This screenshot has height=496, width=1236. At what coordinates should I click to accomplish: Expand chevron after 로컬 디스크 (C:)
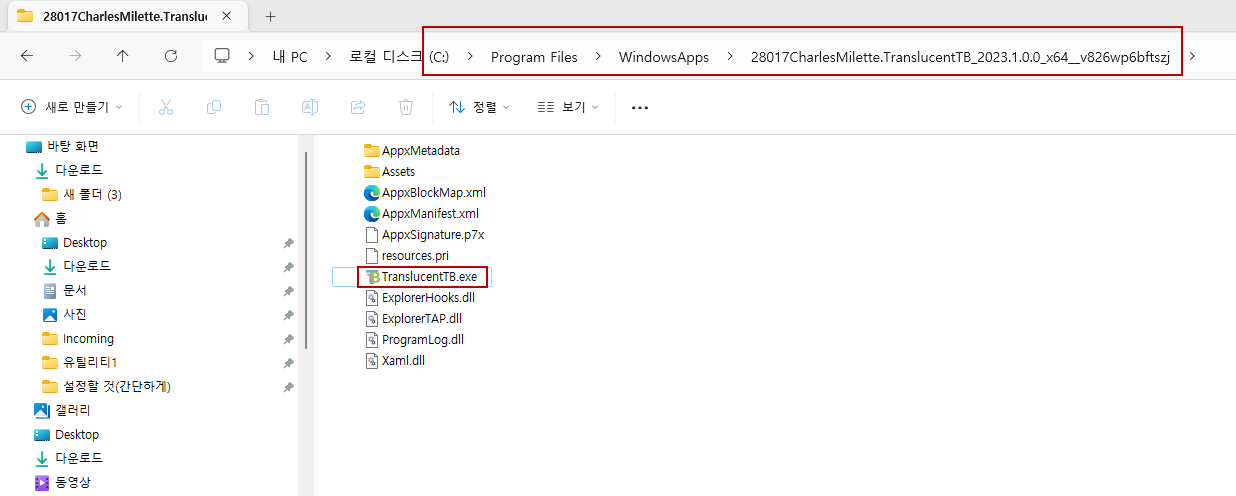tap(470, 56)
